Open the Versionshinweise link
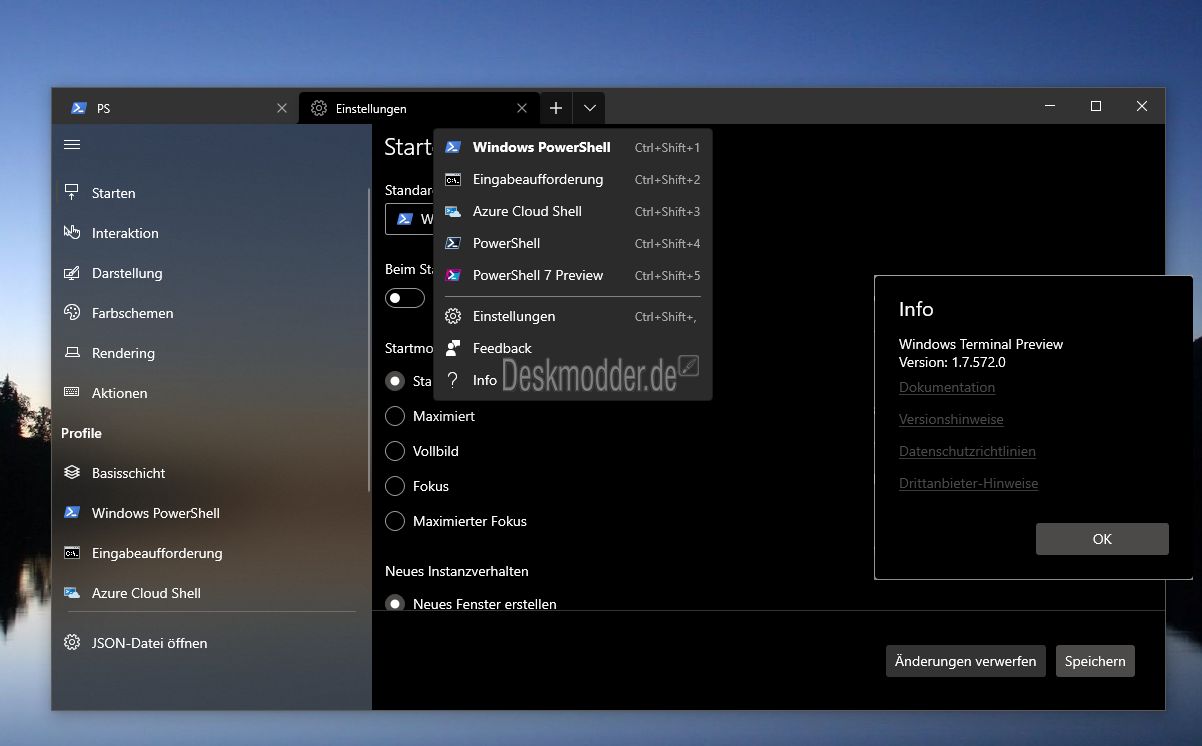Screen dimensions: 1202x746 click(x=951, y=419)
